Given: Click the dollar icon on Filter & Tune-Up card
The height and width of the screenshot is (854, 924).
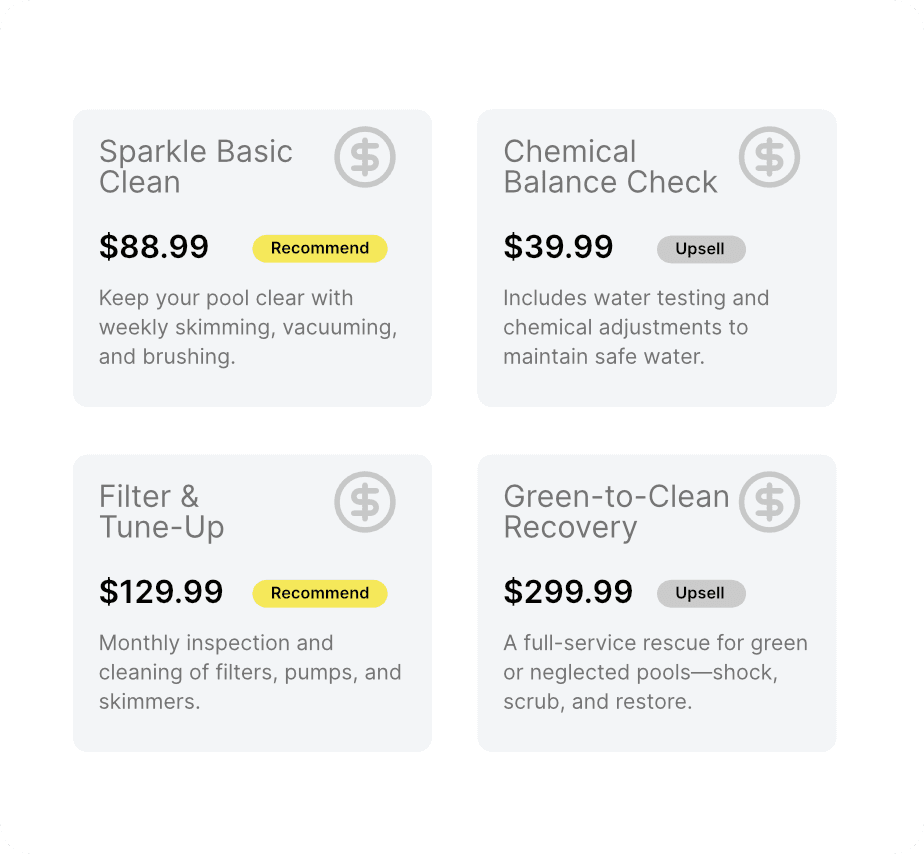Looking at the screenshot, I should pos(365,502).
